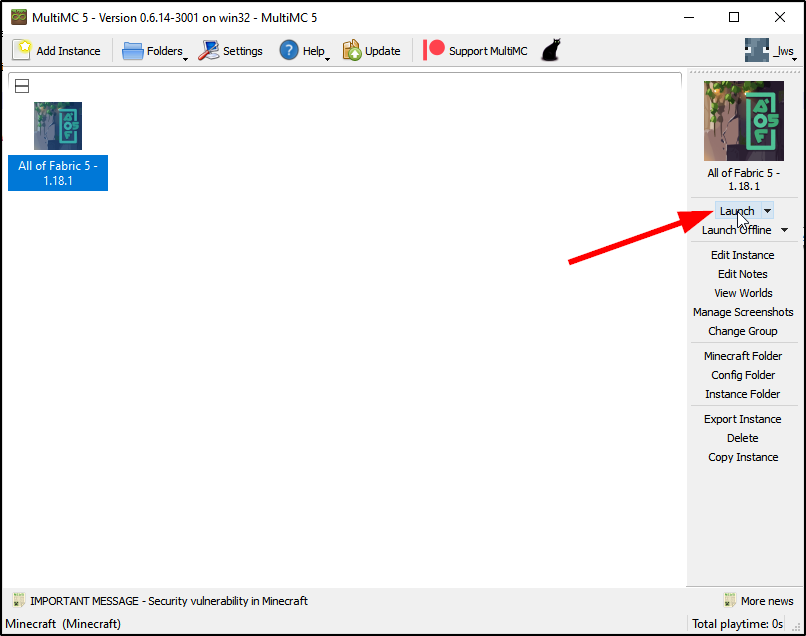The image size is (806, 636).
Task: Click Export Instance
Action: [742, 419]
